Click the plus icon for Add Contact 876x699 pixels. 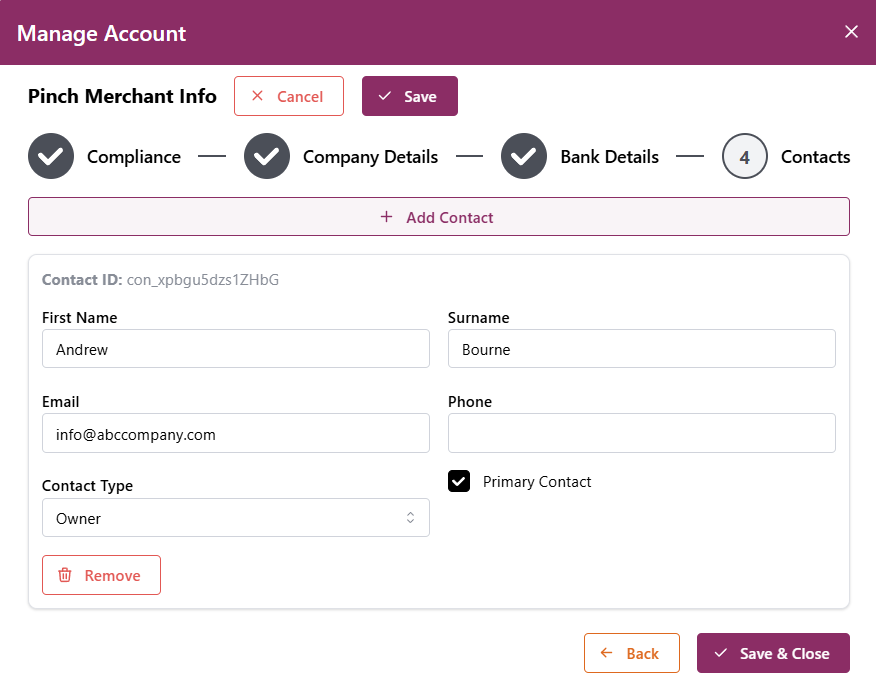[x=387, y=217]
